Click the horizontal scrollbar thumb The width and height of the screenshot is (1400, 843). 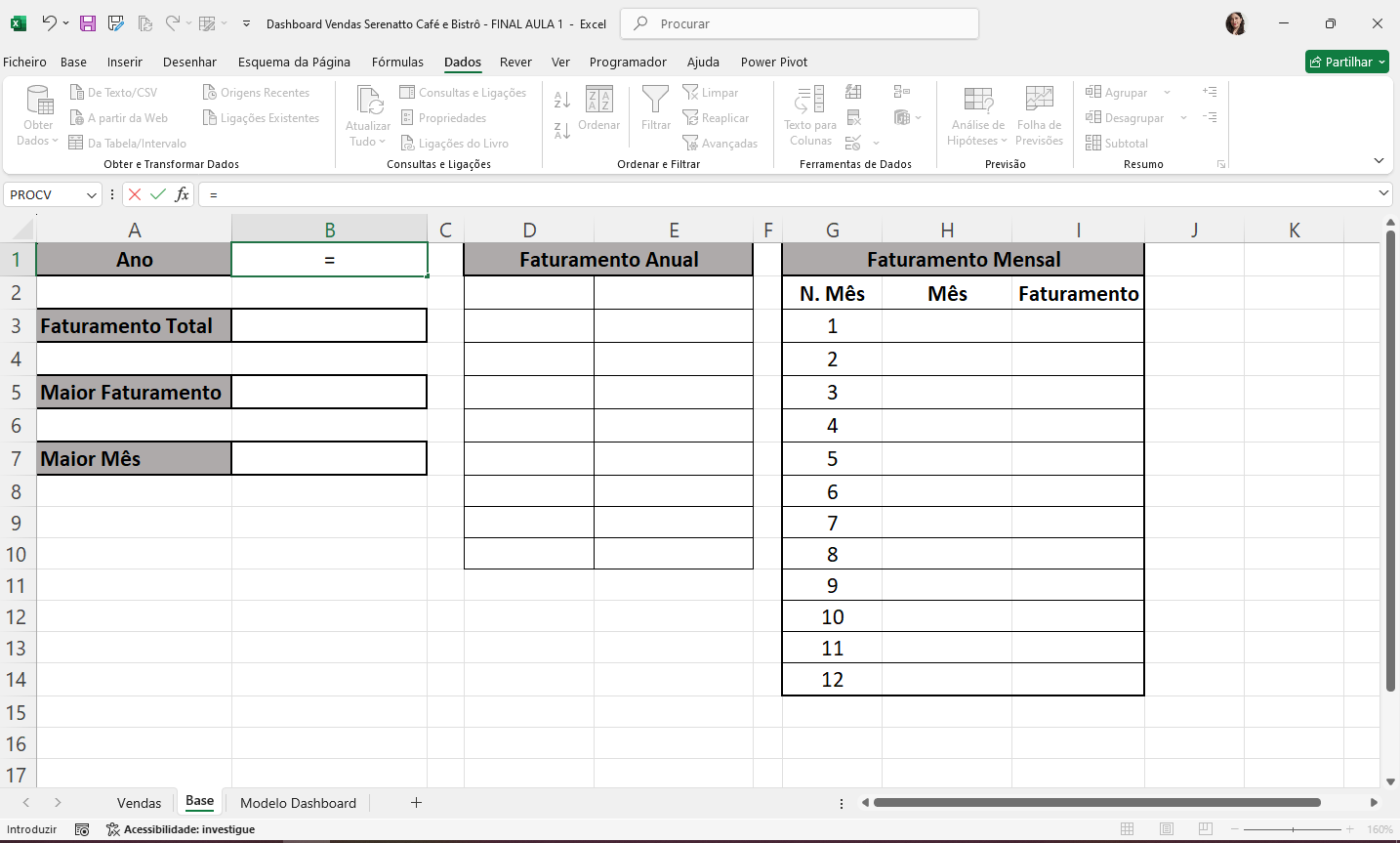pos(1097,803)
